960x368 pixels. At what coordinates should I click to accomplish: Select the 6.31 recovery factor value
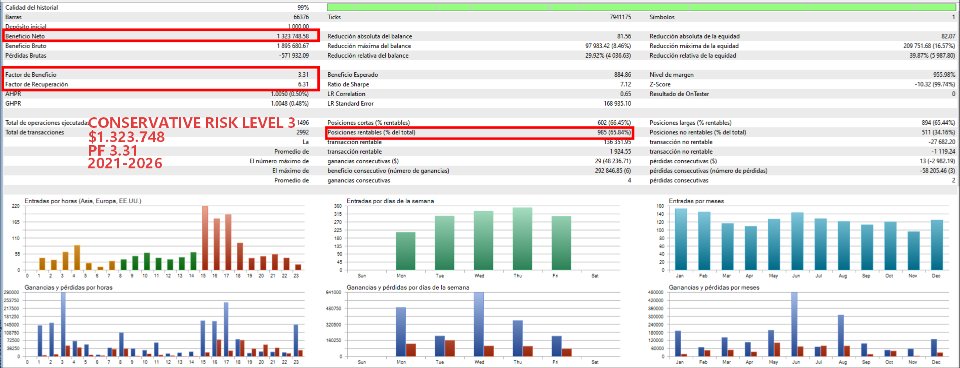tap(303, 84)
